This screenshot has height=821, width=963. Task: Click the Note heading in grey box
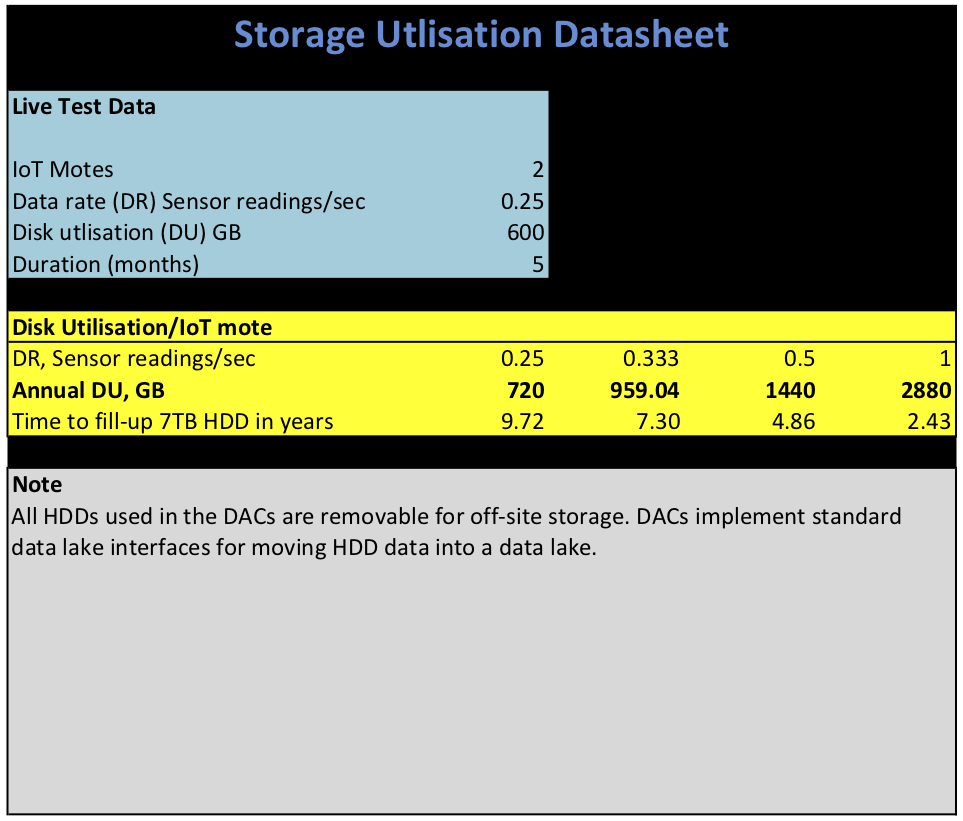tap(37, 485)
